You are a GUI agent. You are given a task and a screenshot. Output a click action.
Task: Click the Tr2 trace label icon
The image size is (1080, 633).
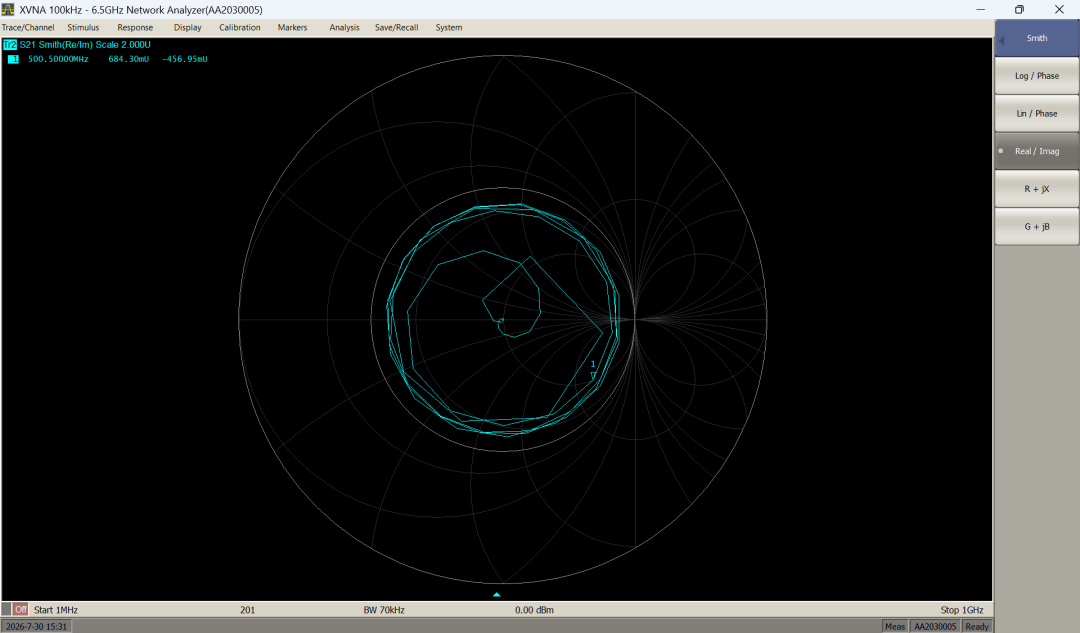[x=10, y=45]
